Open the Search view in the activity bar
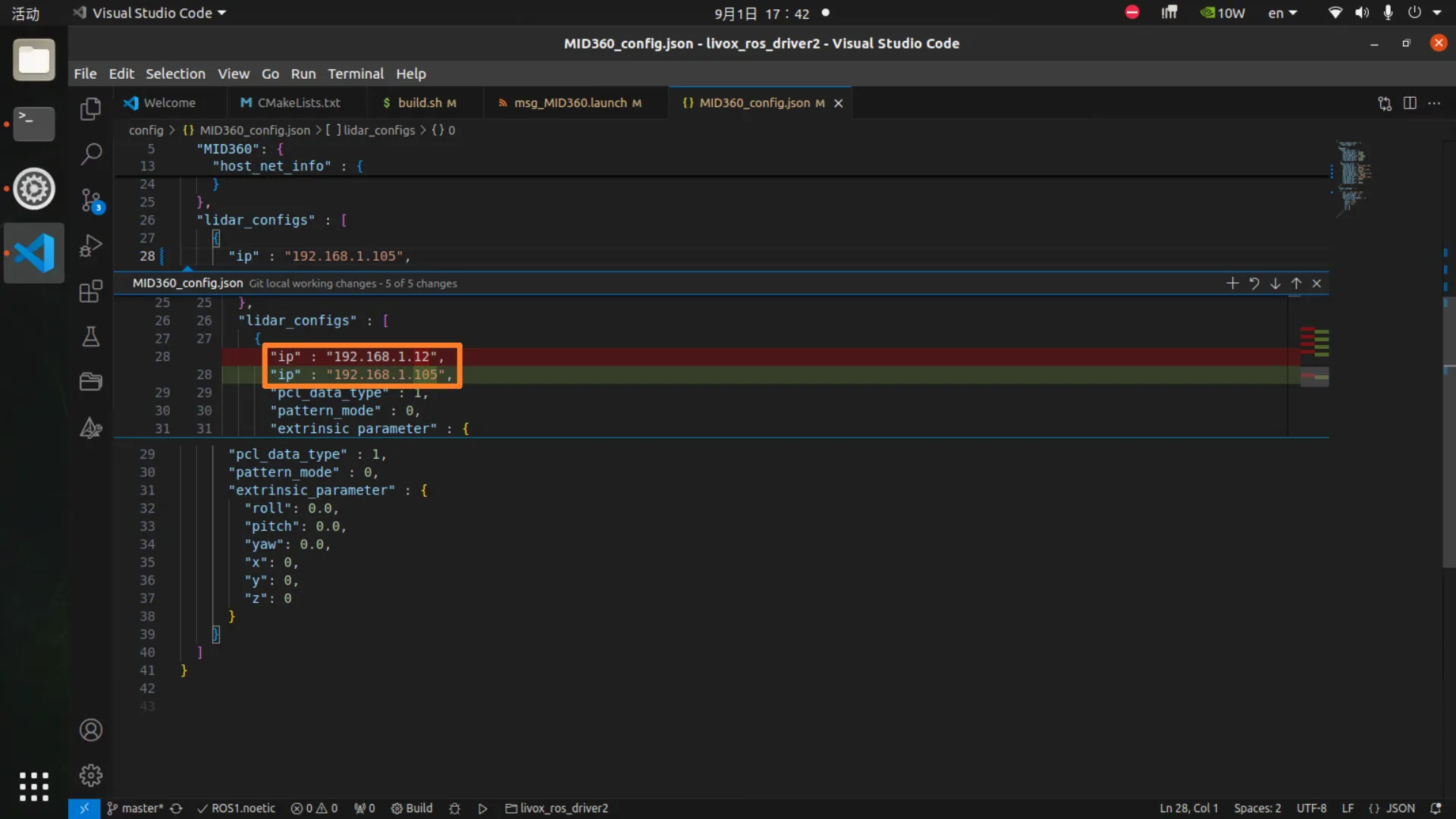 coord(90,155)
